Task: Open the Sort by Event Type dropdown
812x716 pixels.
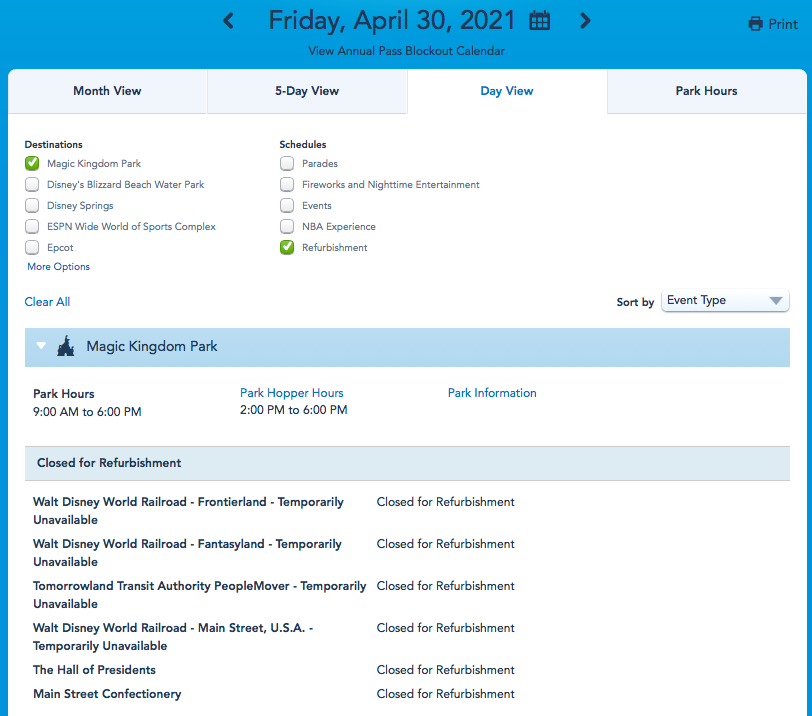Action: tap(725, 301)
